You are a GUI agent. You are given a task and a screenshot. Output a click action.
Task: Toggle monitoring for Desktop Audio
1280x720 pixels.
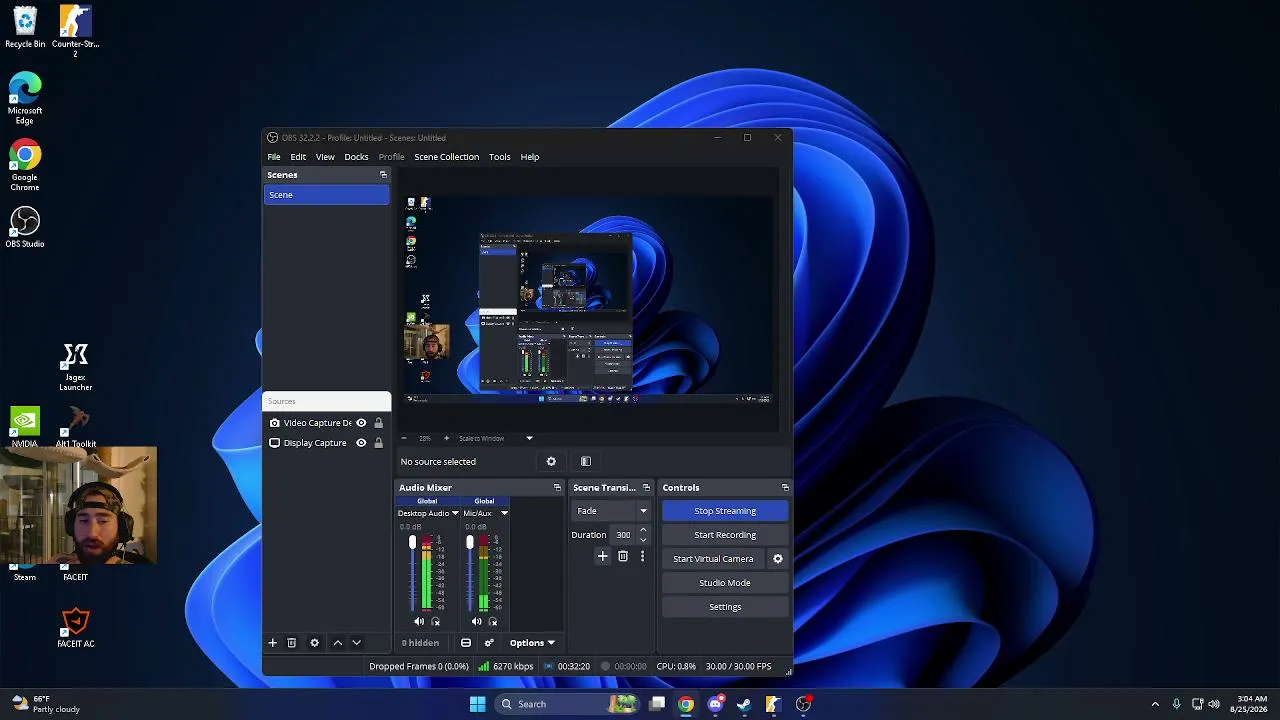tap(435, 622)
